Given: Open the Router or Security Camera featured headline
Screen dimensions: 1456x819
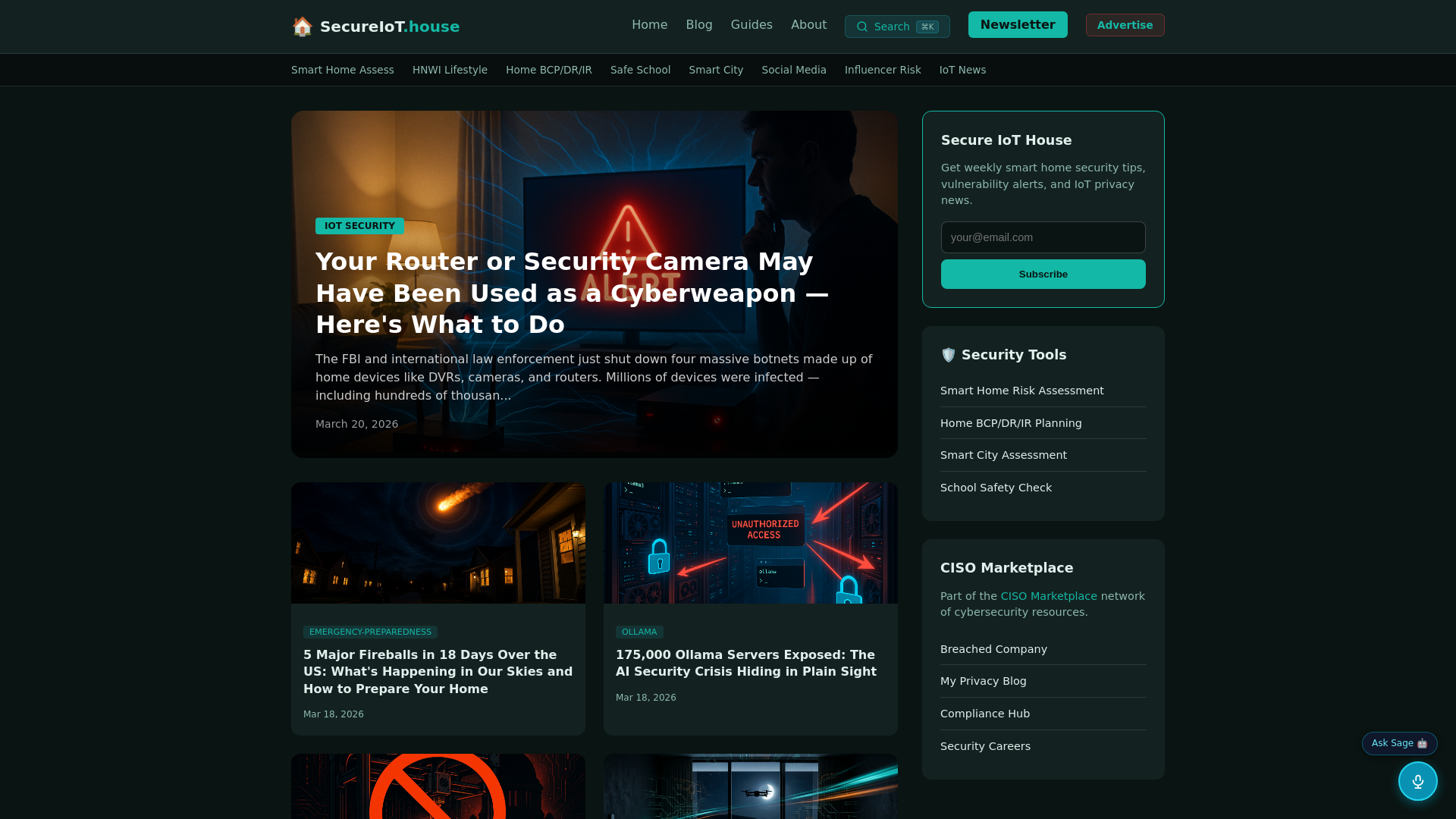Looking at the screenshot, I should [x=573, y=293].
